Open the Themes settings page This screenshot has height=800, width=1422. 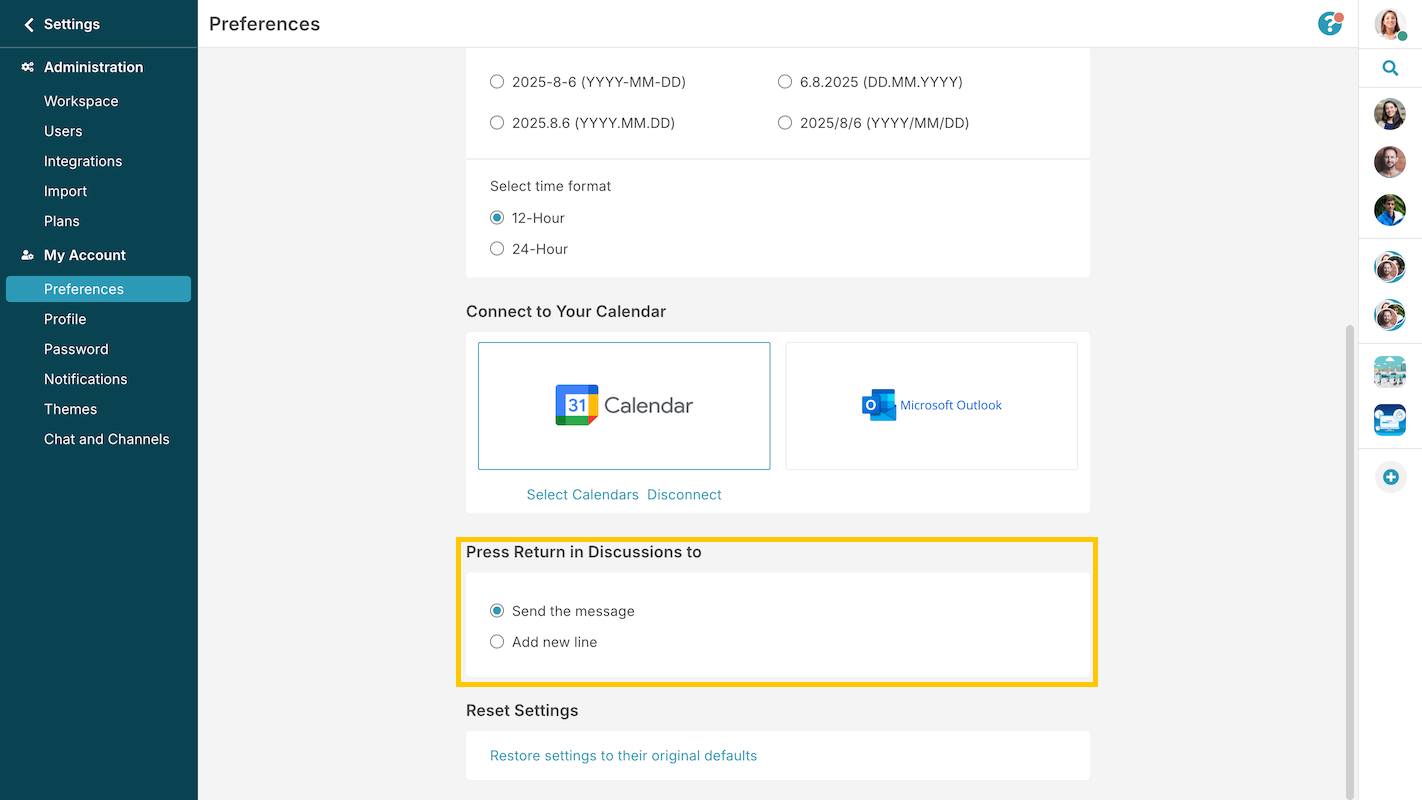pos(70,409)
